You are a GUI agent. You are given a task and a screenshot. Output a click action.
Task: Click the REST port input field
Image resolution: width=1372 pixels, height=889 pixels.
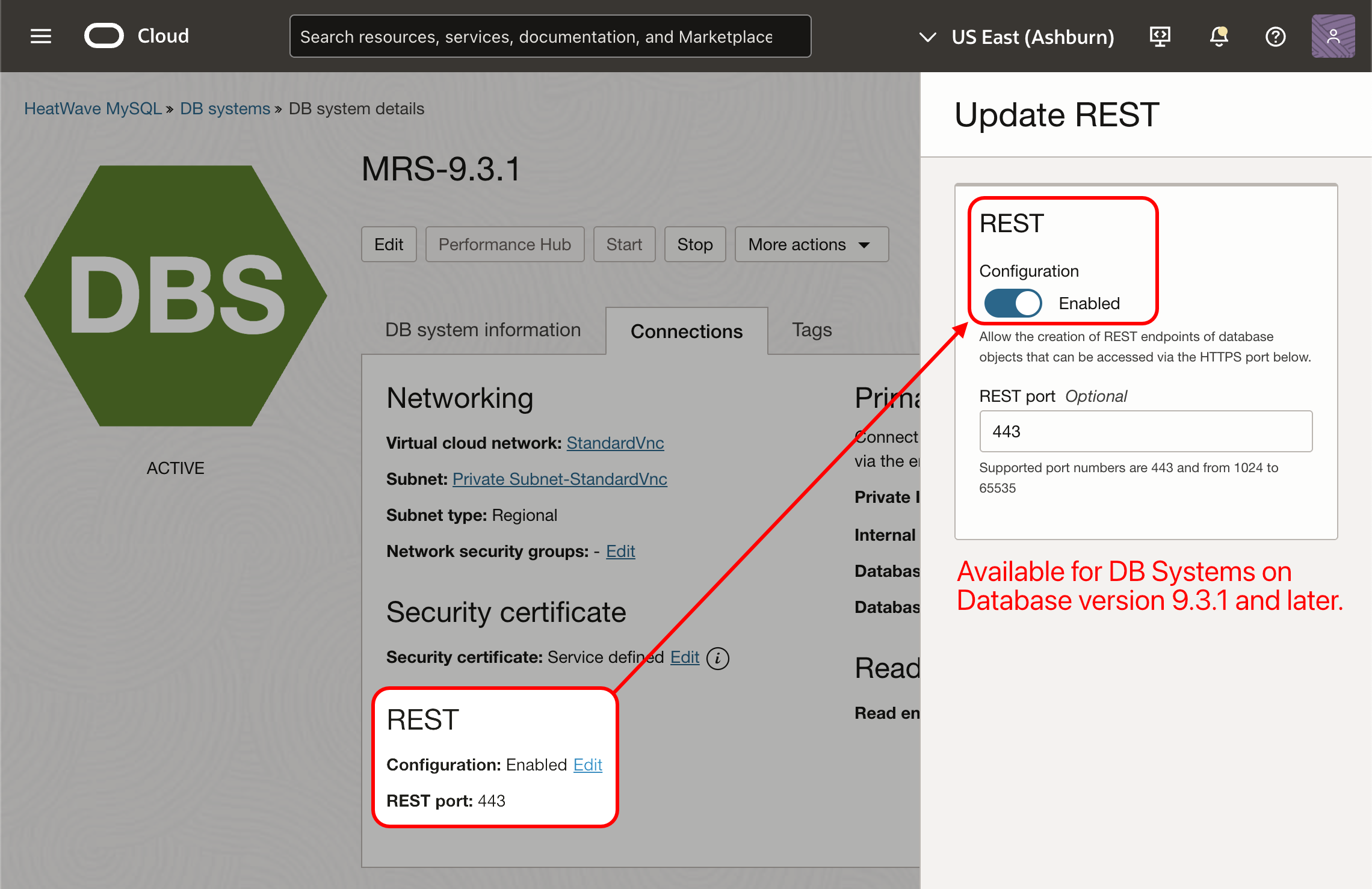(x=1145, y=431)
